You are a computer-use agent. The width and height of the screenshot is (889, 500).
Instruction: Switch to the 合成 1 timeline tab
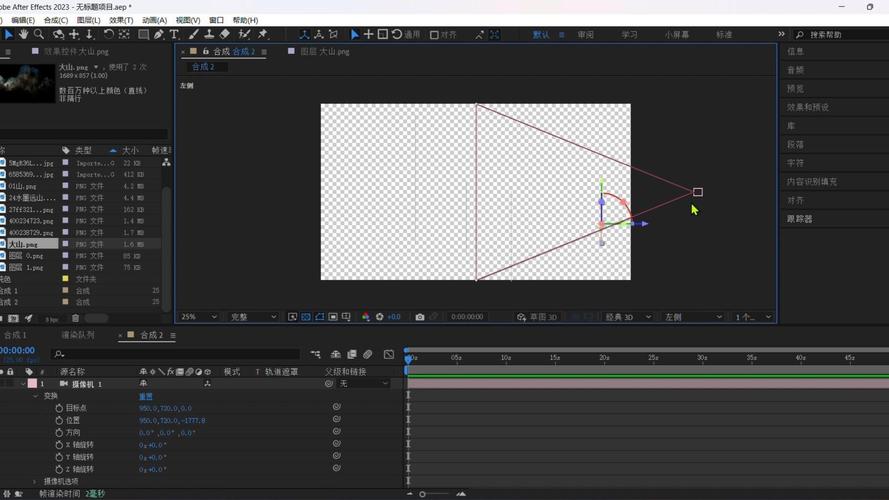click(16, 335)
